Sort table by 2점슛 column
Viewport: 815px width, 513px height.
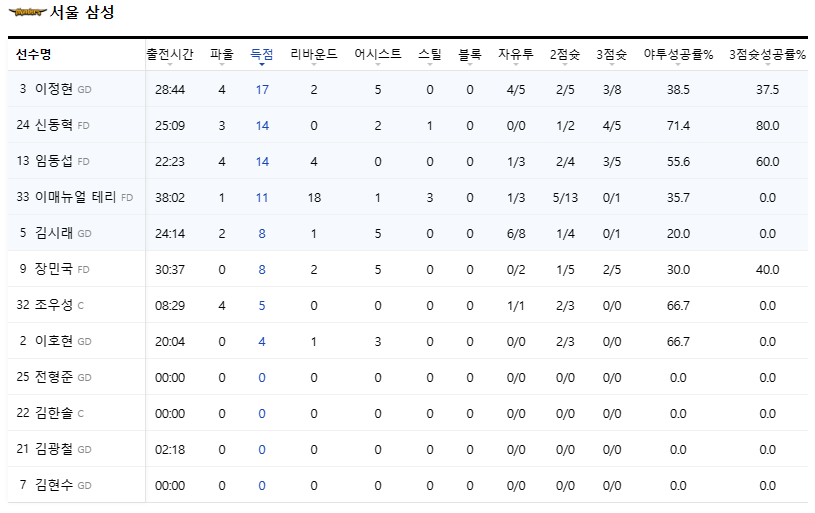[565, 54]
